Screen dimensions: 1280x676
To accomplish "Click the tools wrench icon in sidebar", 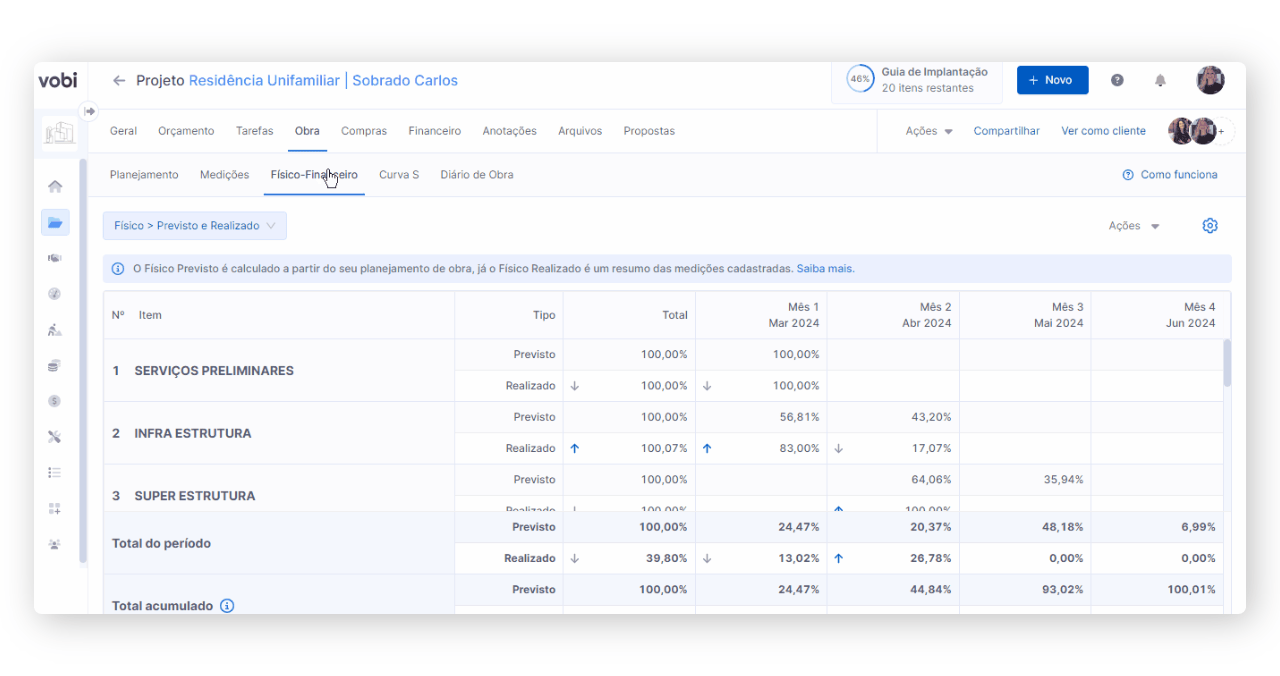I will point(55,437).
